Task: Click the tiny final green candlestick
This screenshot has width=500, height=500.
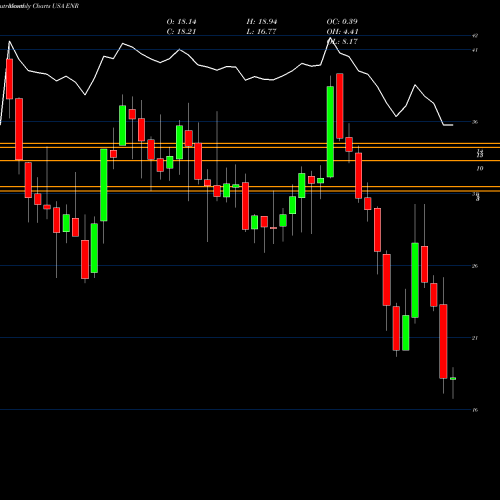Action: click(x=453, y=379)
